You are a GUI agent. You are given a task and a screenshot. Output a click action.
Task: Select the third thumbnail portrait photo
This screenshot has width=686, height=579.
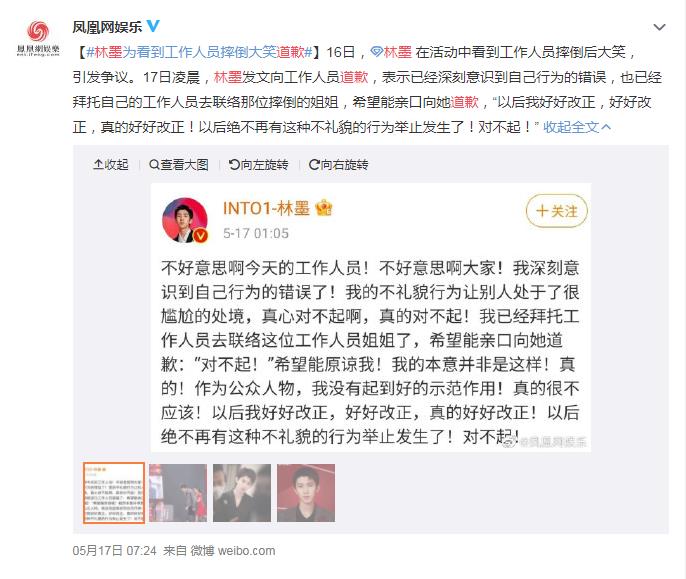tap(242, 493)
